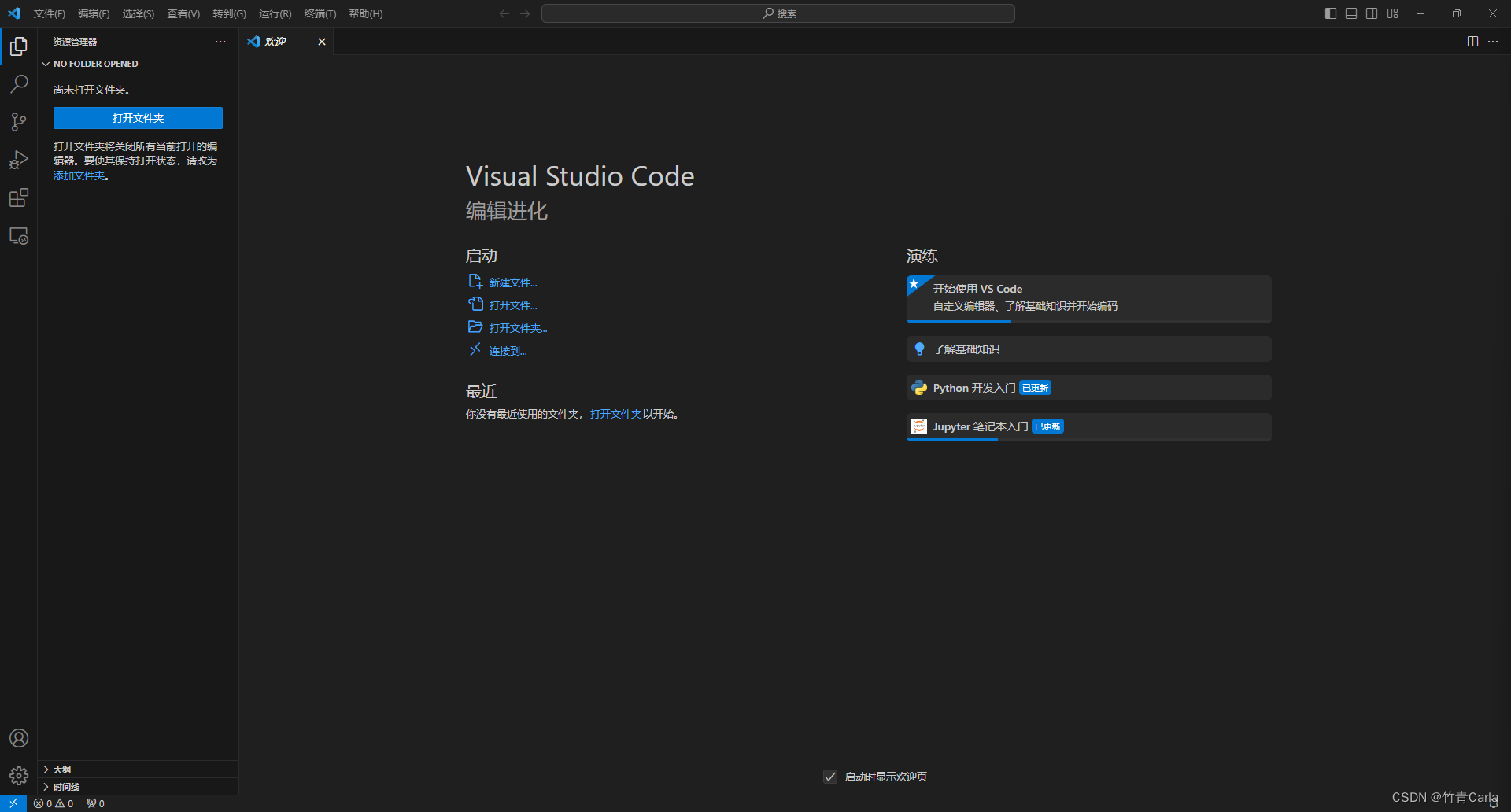Open 开始使用 VS Code walkthrough

click(1088, 299)
